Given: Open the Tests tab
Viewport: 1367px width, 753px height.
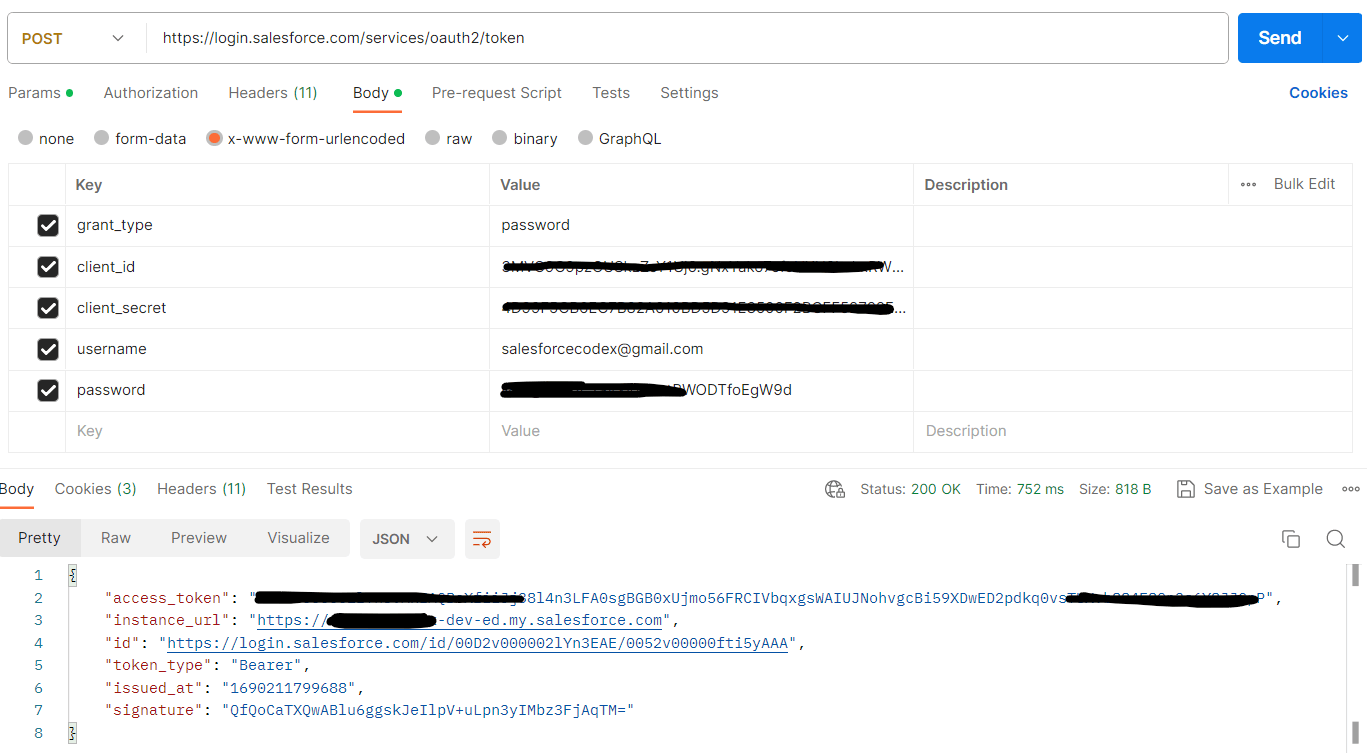Looking at the screenshot, I should [x=611, y=93].
